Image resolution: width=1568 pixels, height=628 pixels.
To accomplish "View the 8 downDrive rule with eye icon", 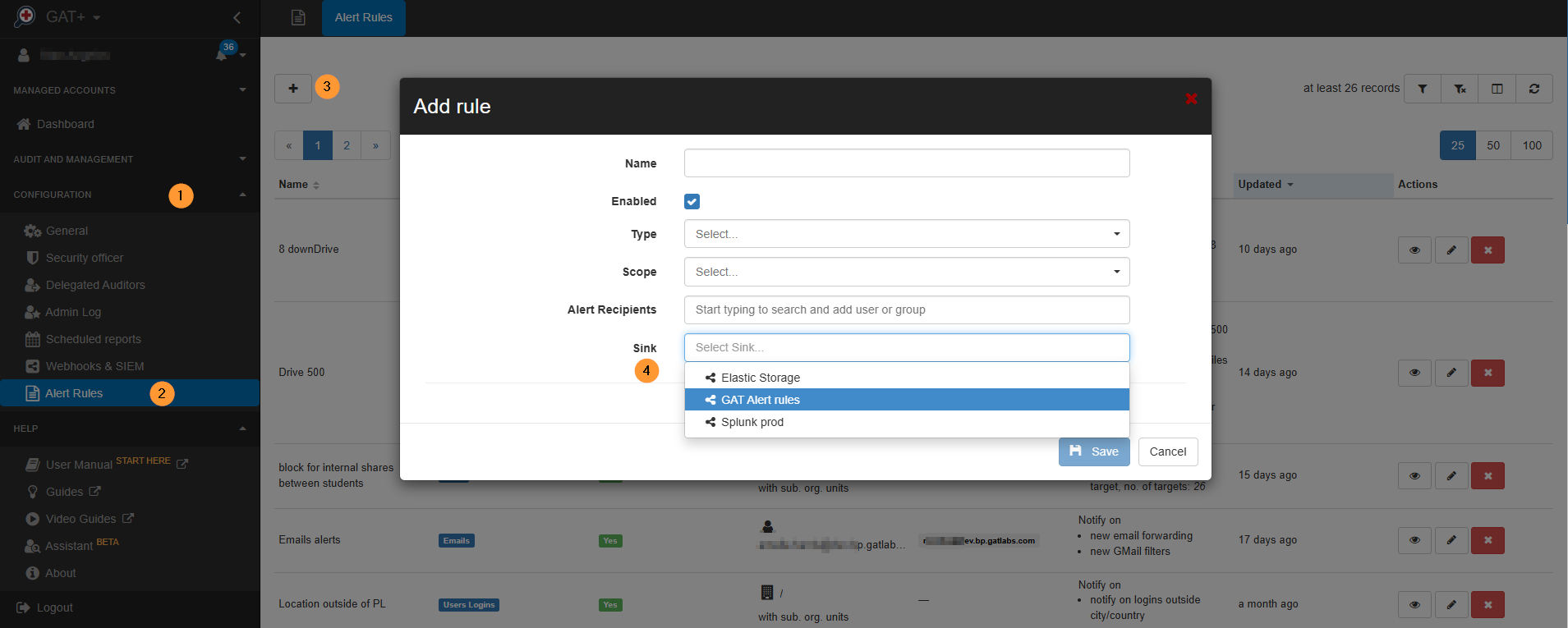I will [1414, 250].
